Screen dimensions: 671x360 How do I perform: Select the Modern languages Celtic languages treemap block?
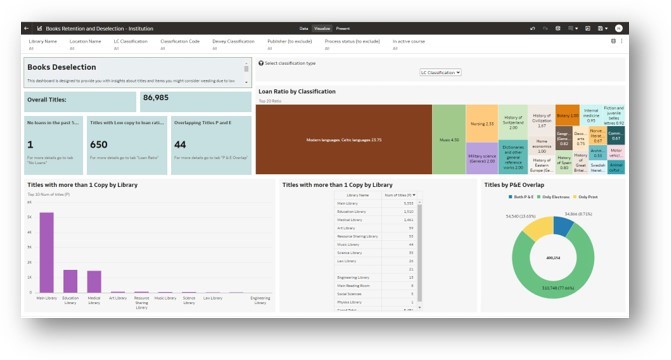[344, 140]
